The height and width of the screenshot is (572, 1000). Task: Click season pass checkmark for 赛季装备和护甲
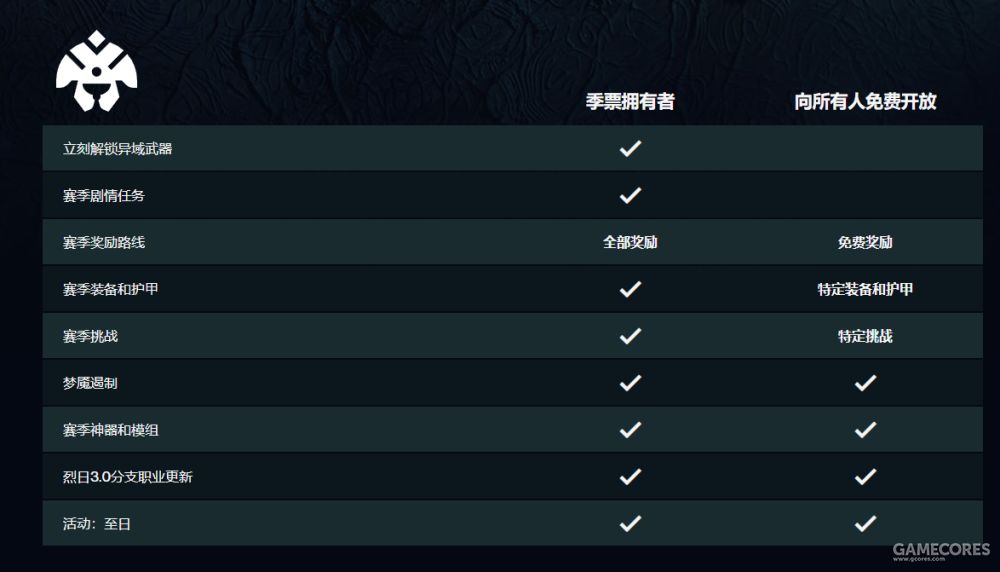click(x=630, y=289)
